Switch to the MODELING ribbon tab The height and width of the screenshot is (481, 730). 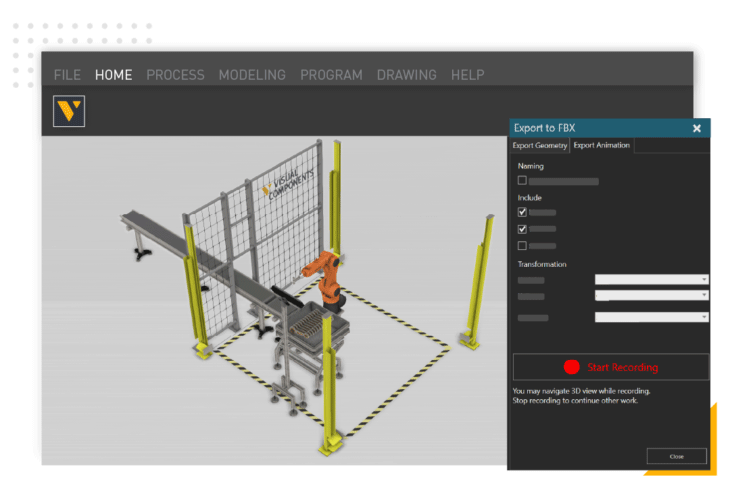point(252,75)
